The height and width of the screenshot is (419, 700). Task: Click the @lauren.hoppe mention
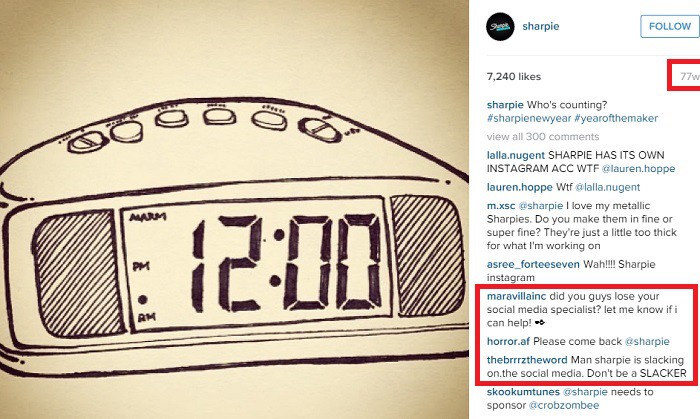tap(638, 169)
